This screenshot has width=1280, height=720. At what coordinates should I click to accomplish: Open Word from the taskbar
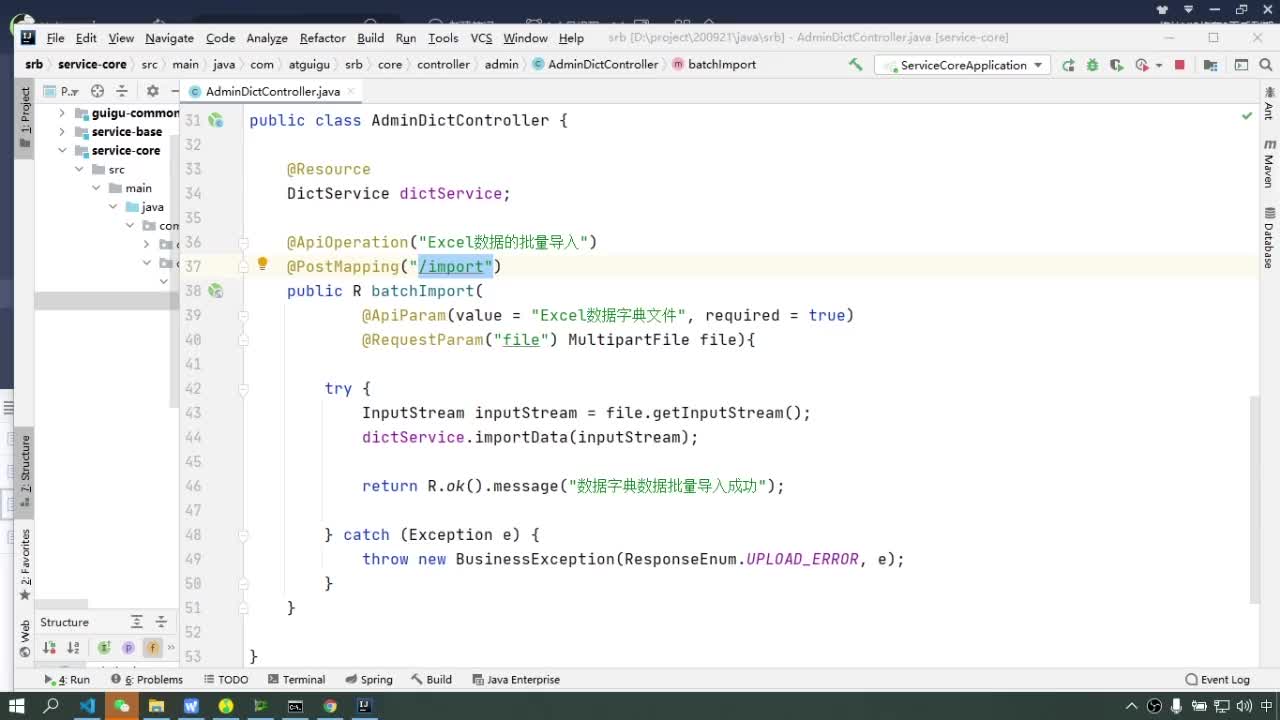(191, 706)
